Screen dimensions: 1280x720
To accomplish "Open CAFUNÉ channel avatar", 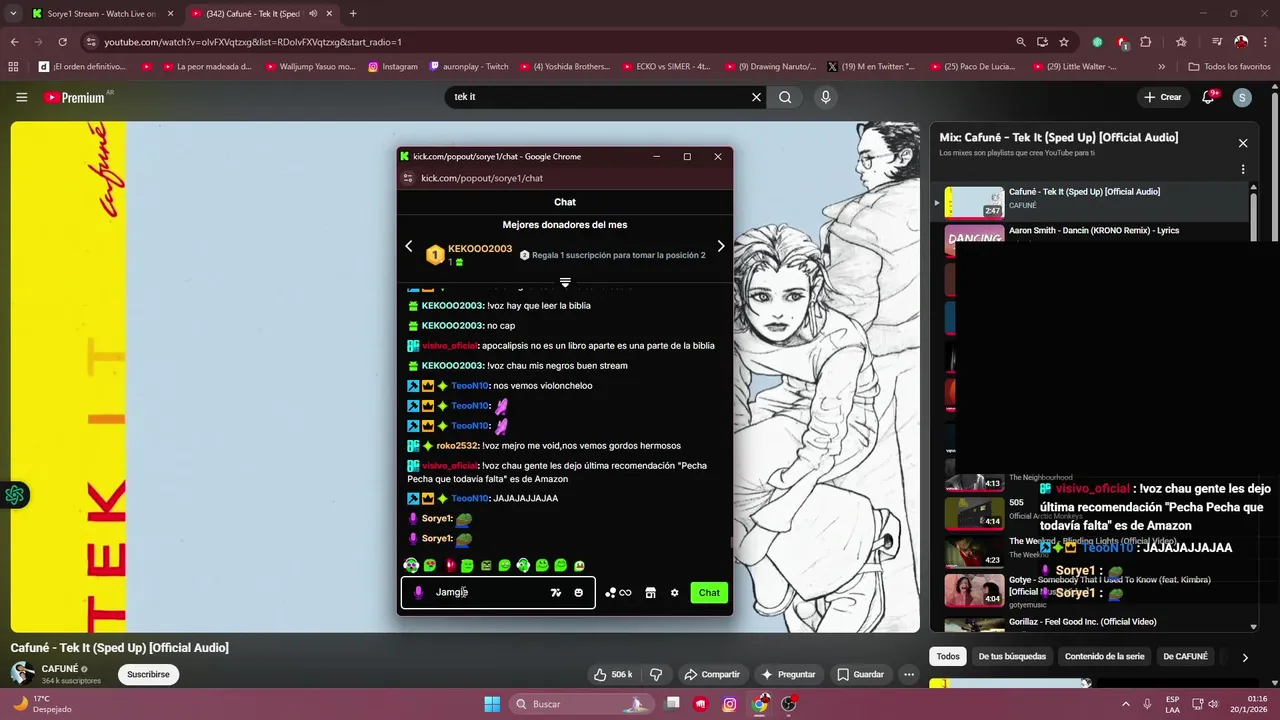I will click(x=22, y=674).
